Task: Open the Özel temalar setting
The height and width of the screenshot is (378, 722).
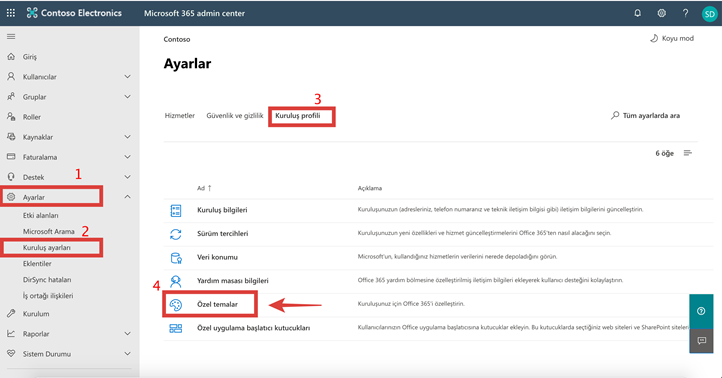Action: click(x=217, y=304)
